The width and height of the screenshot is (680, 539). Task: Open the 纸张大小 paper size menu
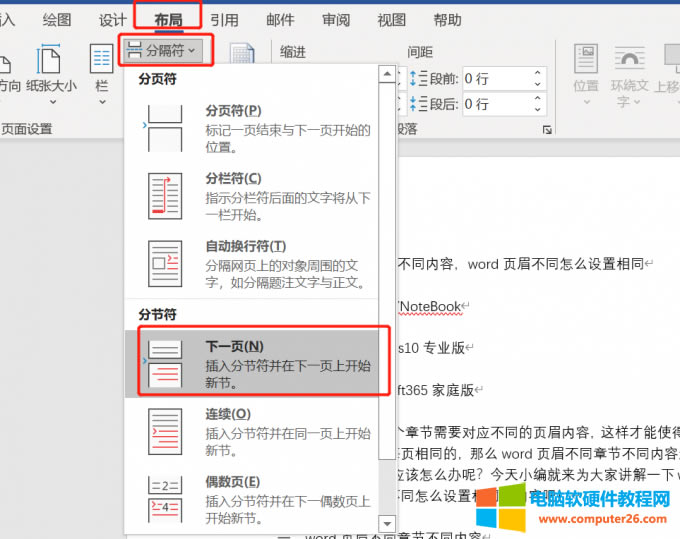(x=50, y=68)
